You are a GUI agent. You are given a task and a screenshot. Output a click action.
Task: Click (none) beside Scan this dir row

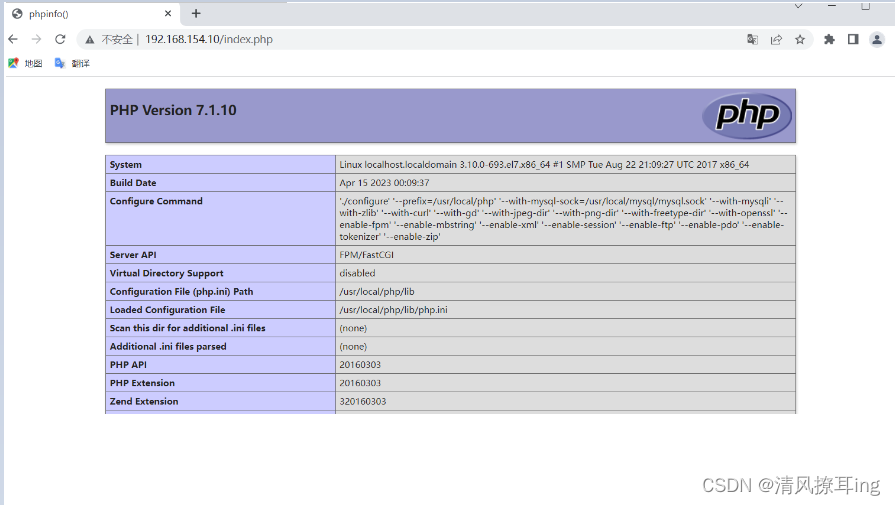[x=353, y=328]
